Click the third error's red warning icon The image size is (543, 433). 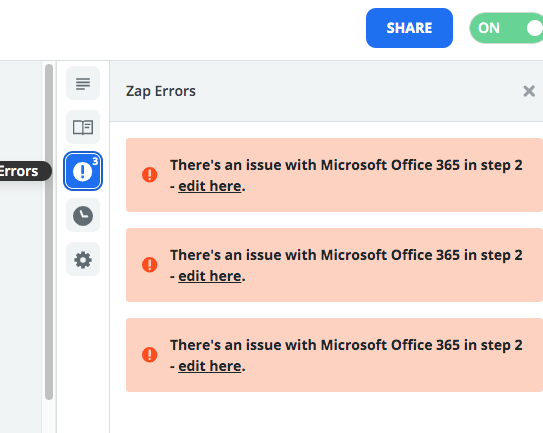tap(150, 355)
